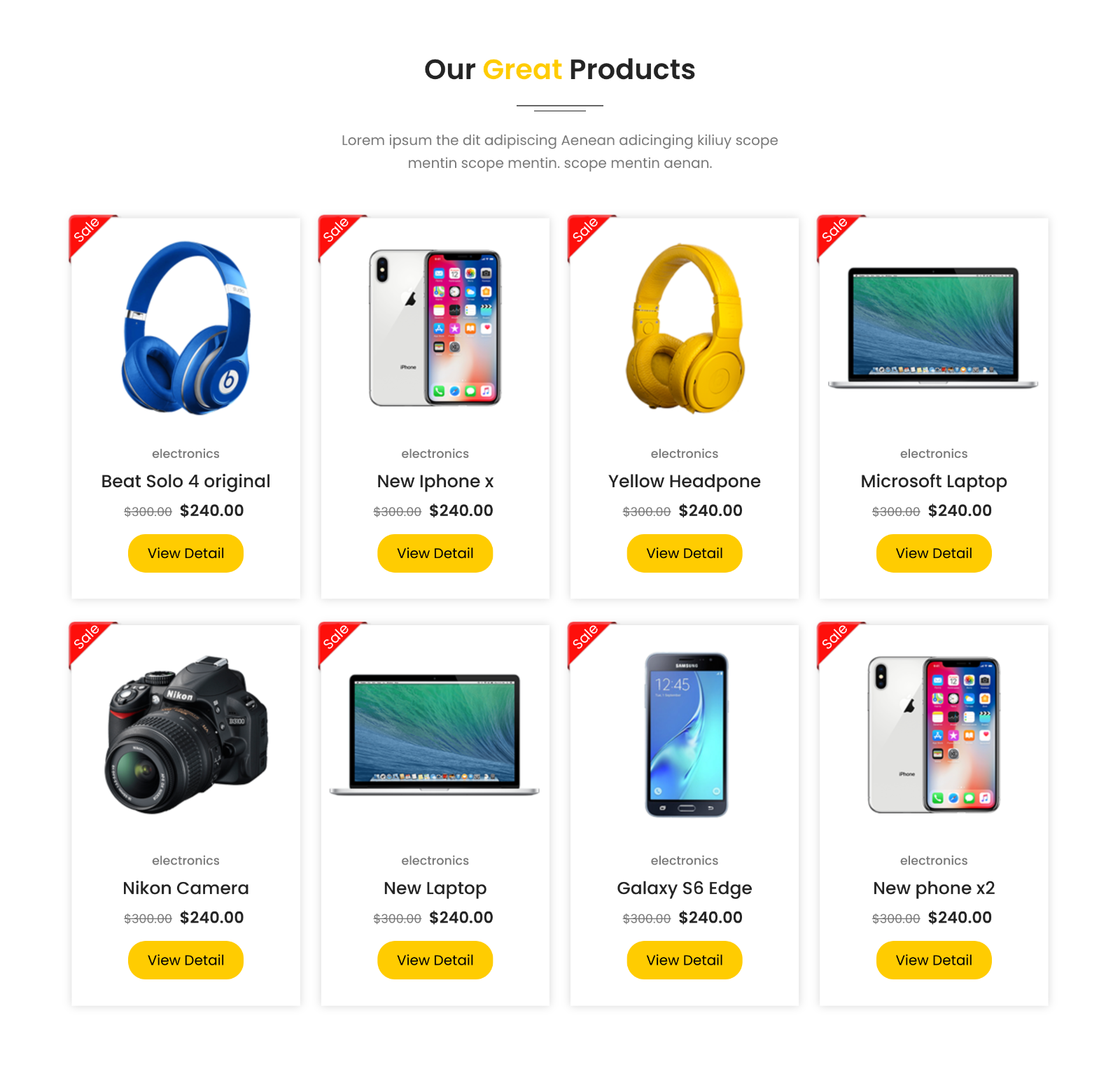Screen dimensions: 1120x1076
Task: View Detail for New Iphone x
Action: (x=435, y=553)
